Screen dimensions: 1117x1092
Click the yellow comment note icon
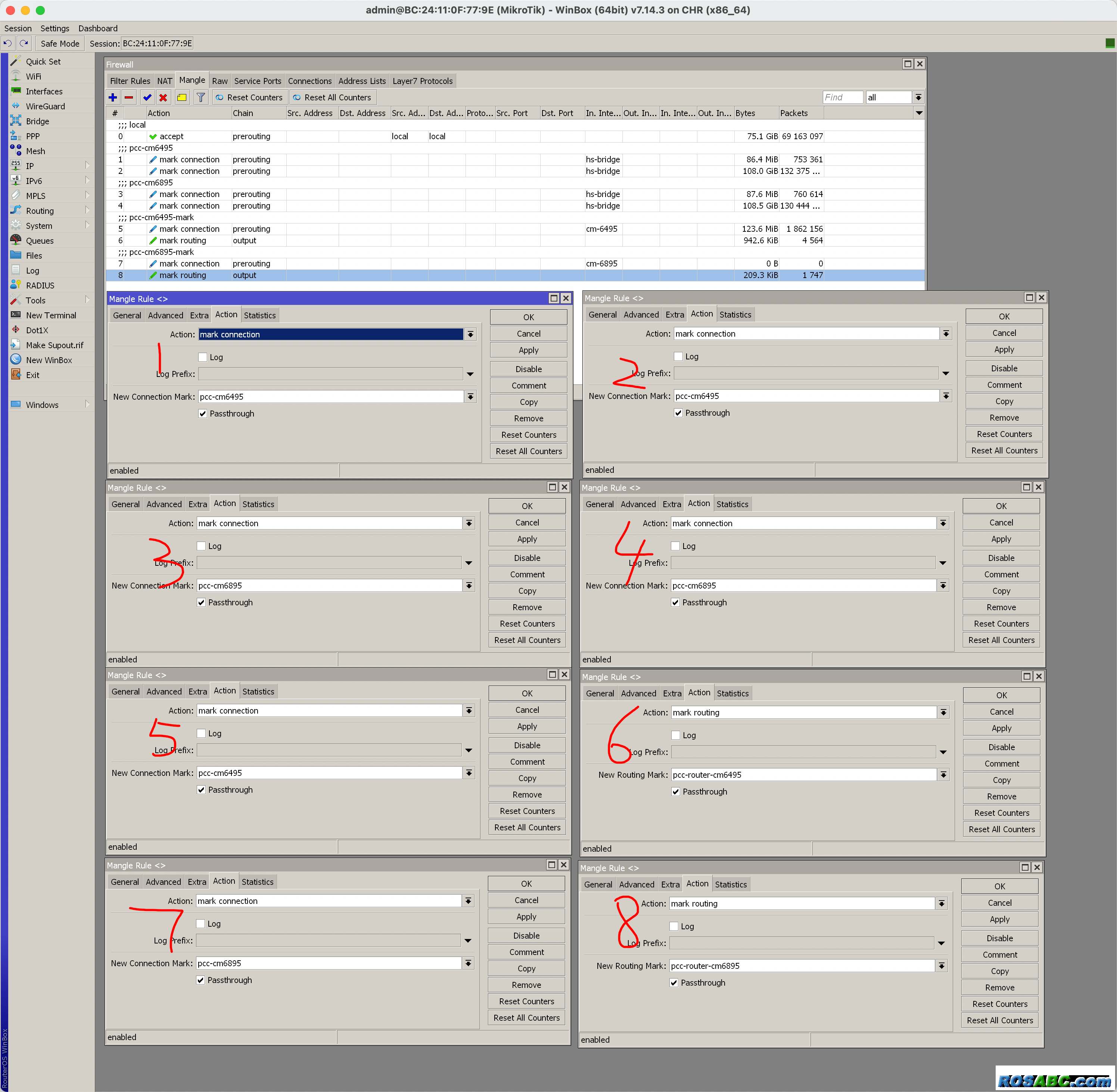tap(182, 97)
